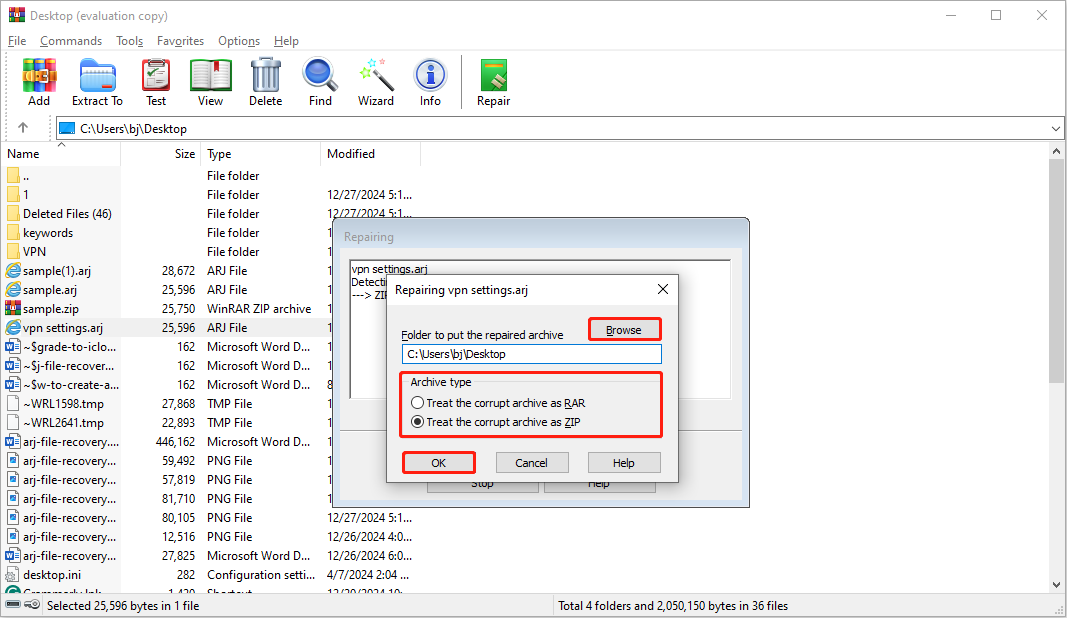This screenshot has height=618, width=1067.
Task: Show archive Info icon
Action: click(x=430, y=82)
